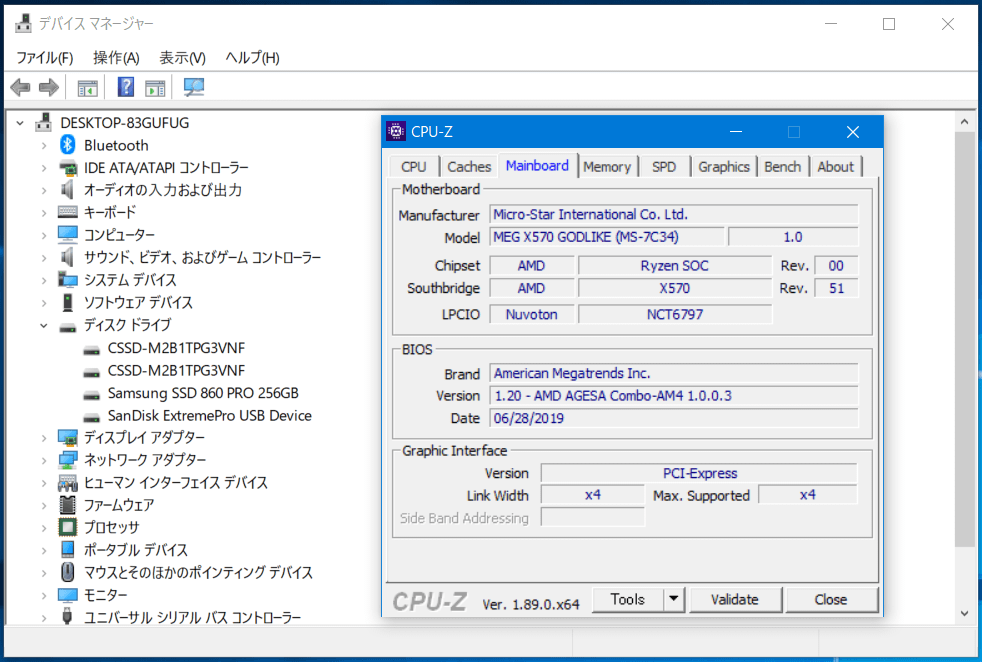982x662 pixels.
Task: Select the first CSSD-M2B1TPG3VNF drive
Action: coord(176,348)
